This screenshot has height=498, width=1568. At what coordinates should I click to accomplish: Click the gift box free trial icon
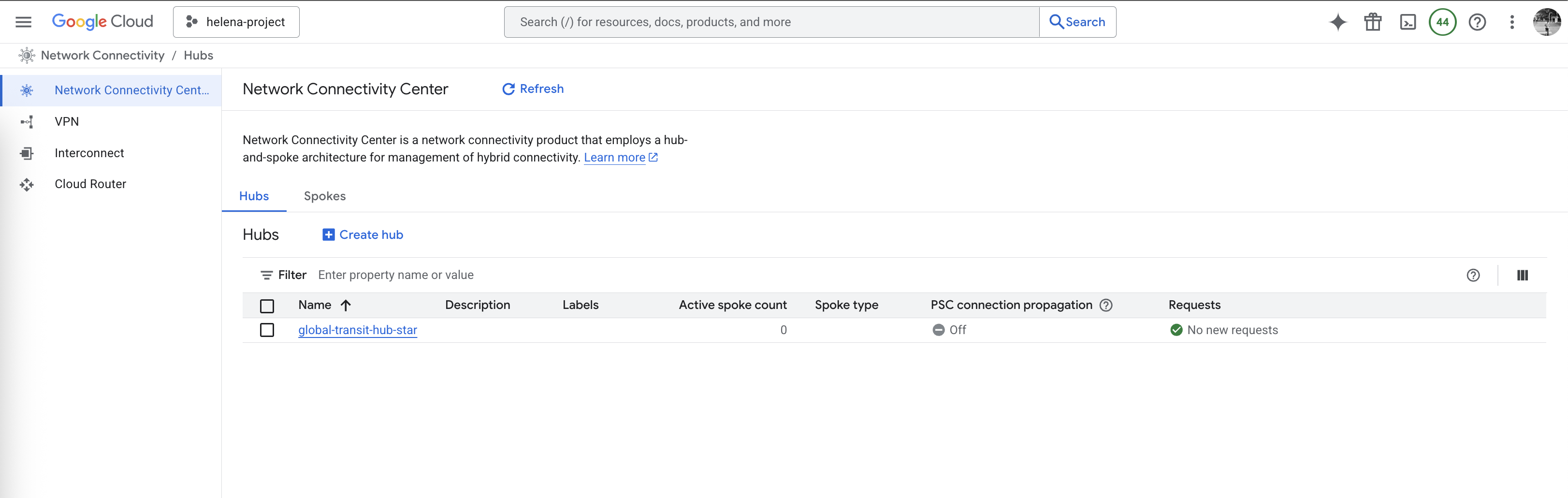[1373, 23]
